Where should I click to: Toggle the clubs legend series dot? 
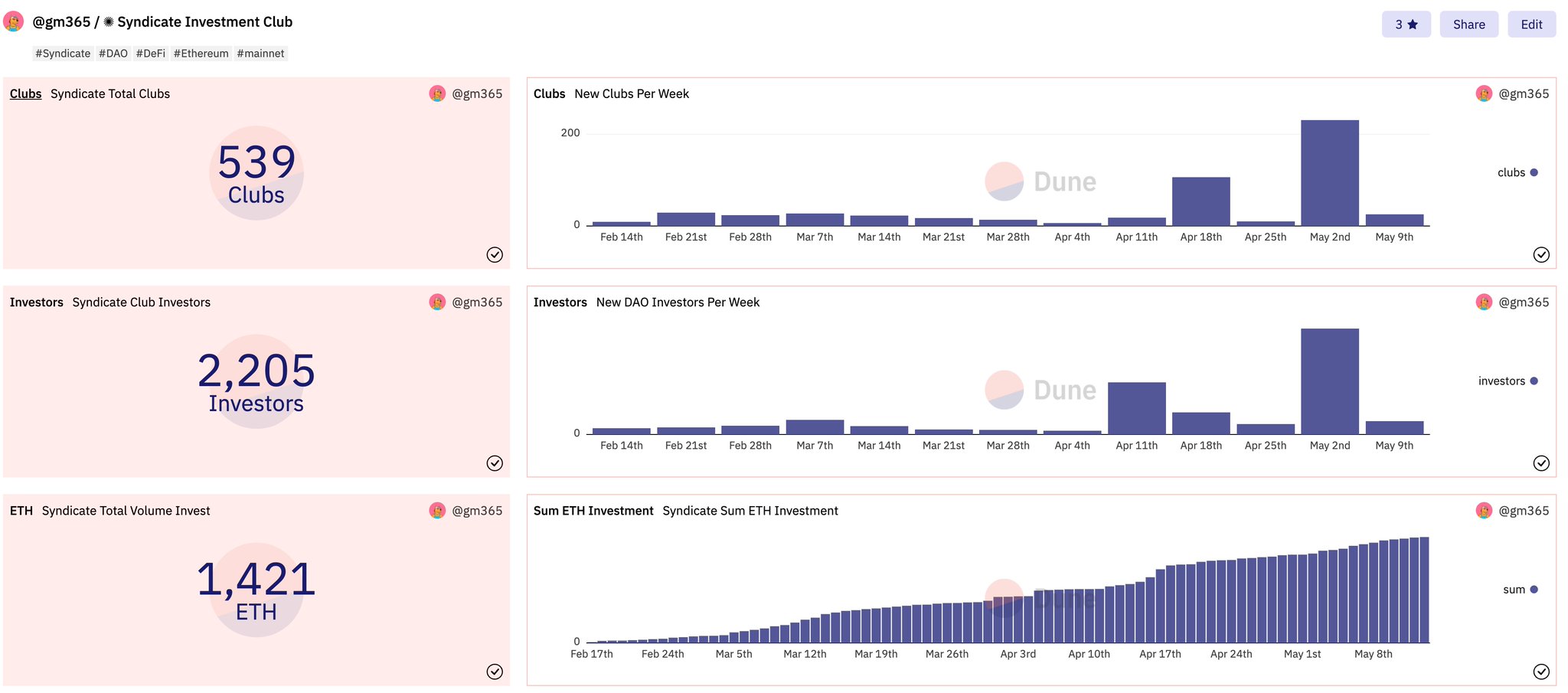pyautogui.click(x=1534, y=172)
